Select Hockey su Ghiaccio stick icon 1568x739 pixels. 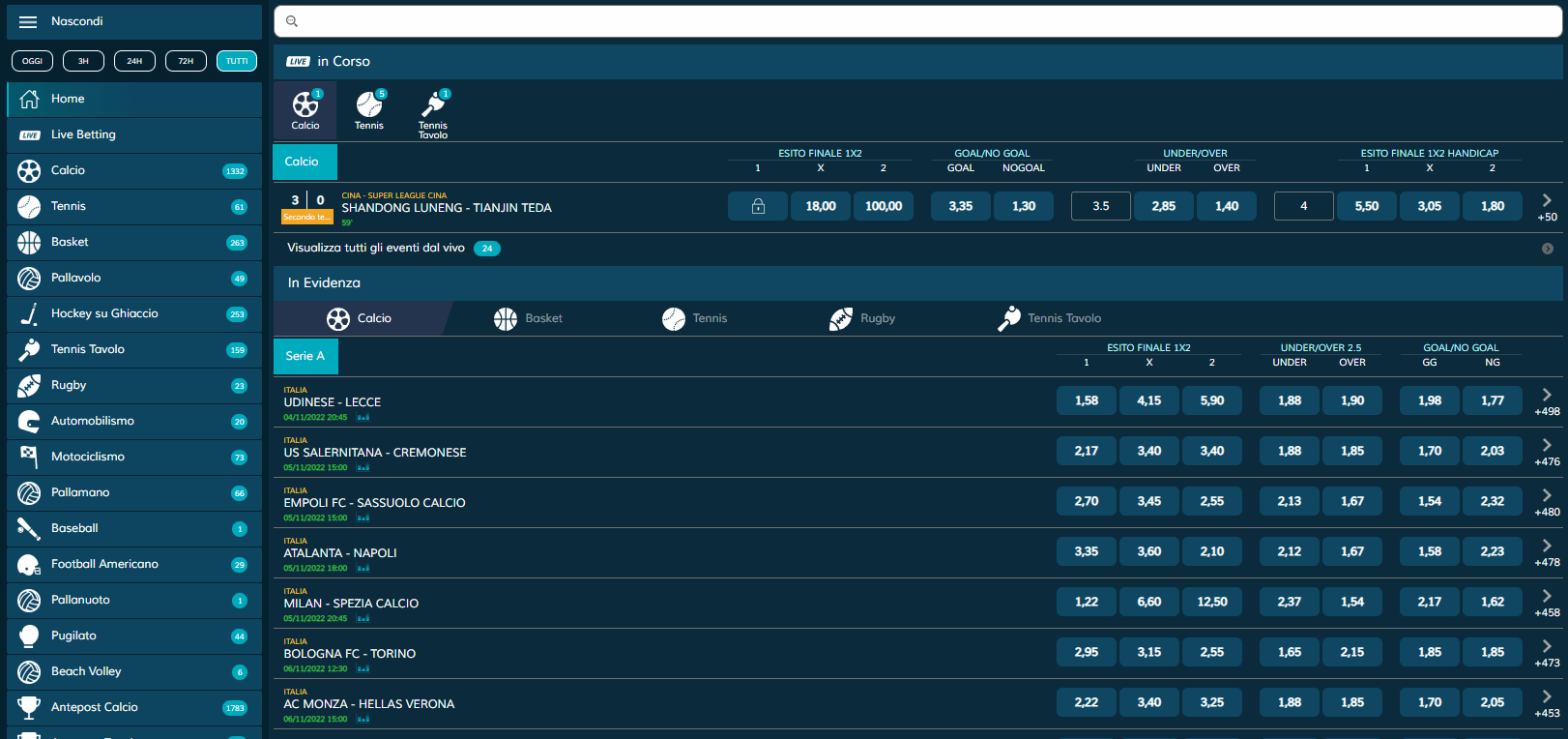pyautogui.click(x=29, y=314)
